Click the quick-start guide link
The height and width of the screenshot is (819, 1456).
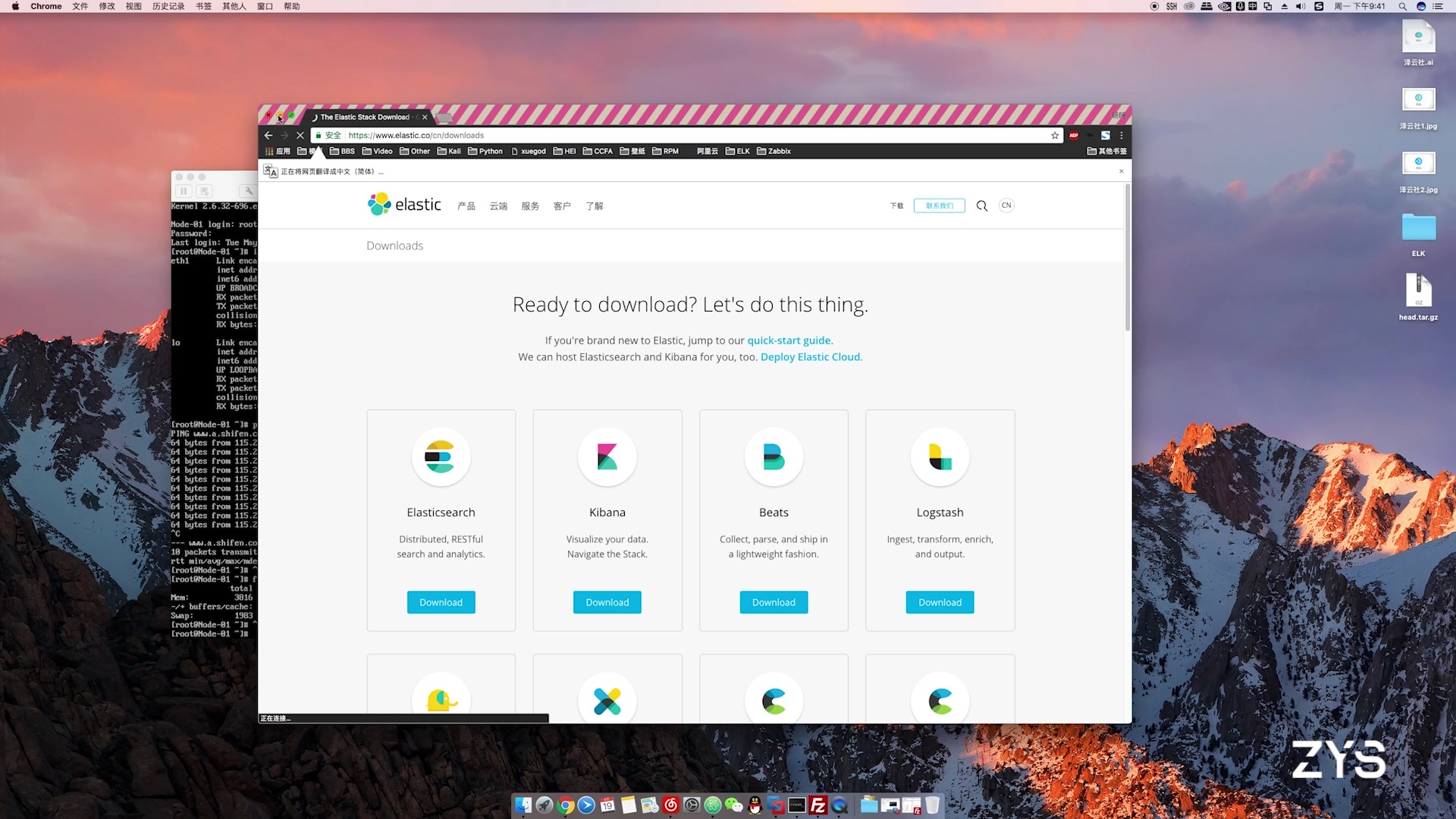[789, 340]
